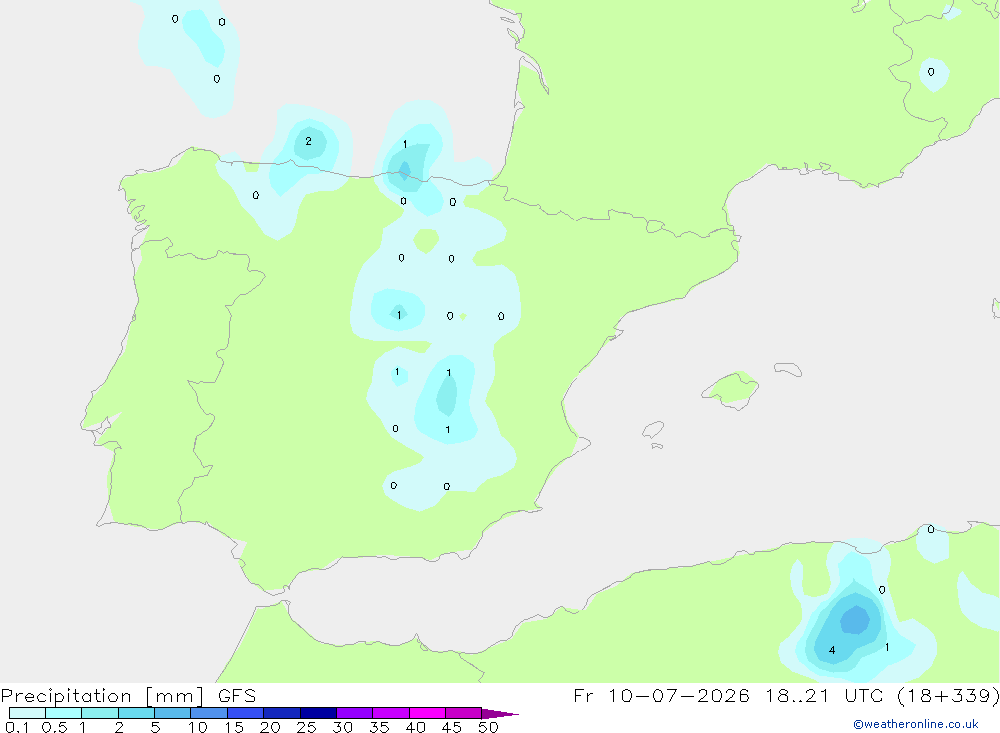Select the 2–5 mm legend color swatch
This screenshot has height=733, width=1000.
click(x=136, y=713)
